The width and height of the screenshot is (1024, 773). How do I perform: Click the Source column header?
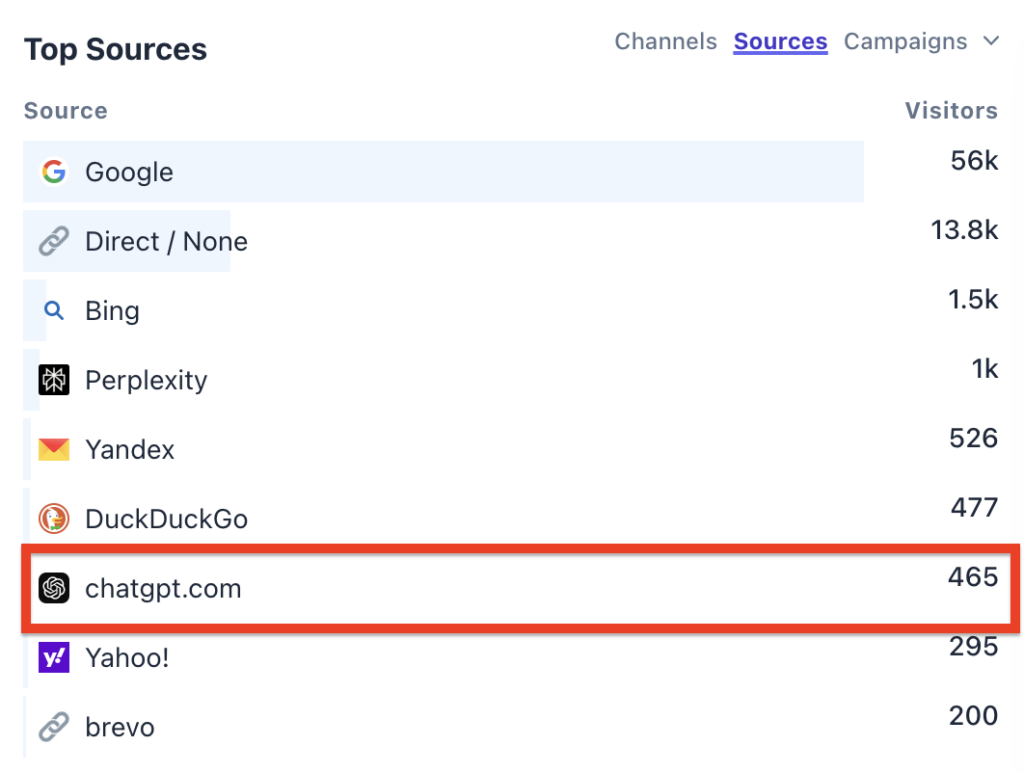[65, 110]
